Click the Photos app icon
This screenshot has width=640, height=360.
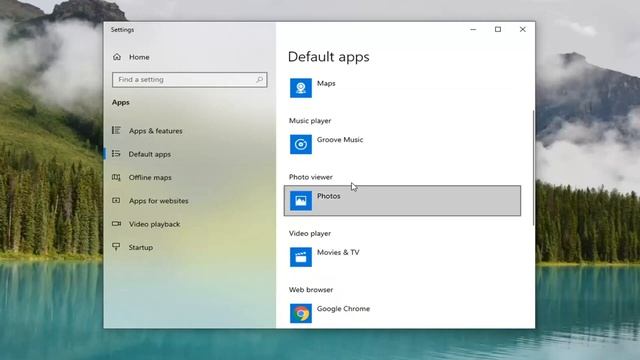pos(301,201)
